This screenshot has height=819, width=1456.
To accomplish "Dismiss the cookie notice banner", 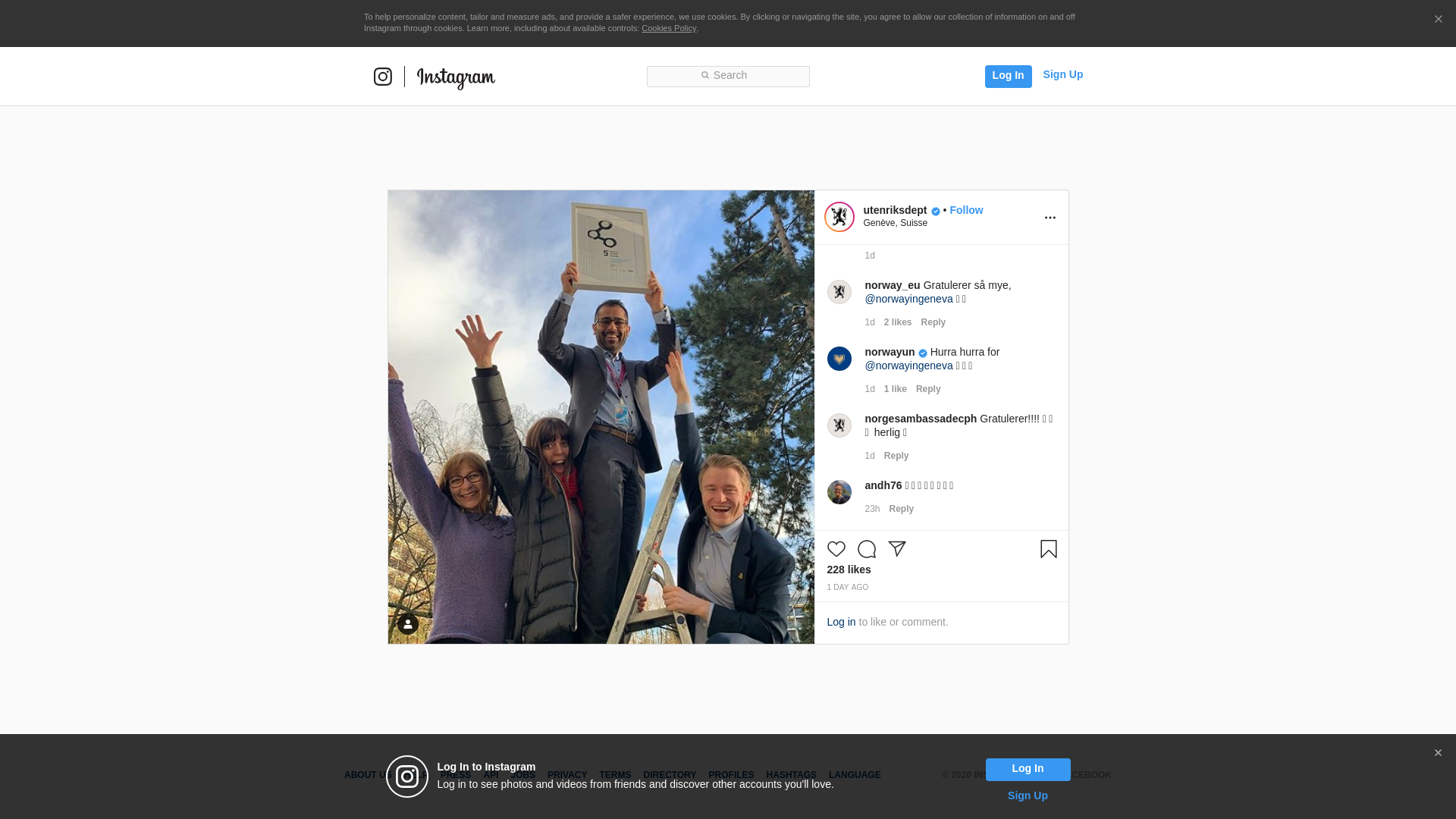I will tap(1438, 20).
